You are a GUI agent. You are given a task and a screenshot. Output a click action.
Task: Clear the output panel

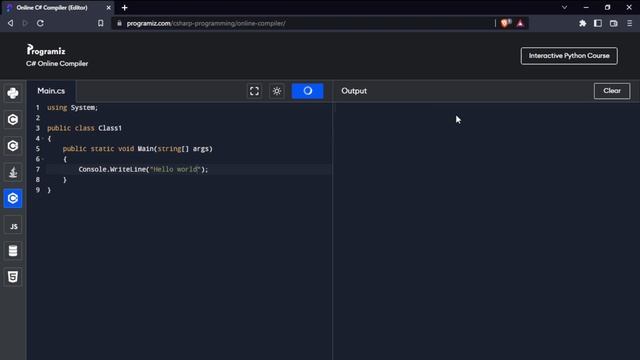click(x=612, y=91)
